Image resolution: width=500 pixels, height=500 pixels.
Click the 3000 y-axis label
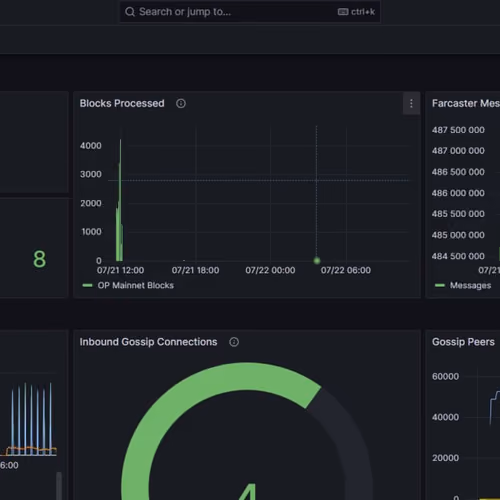pos(91,174)
